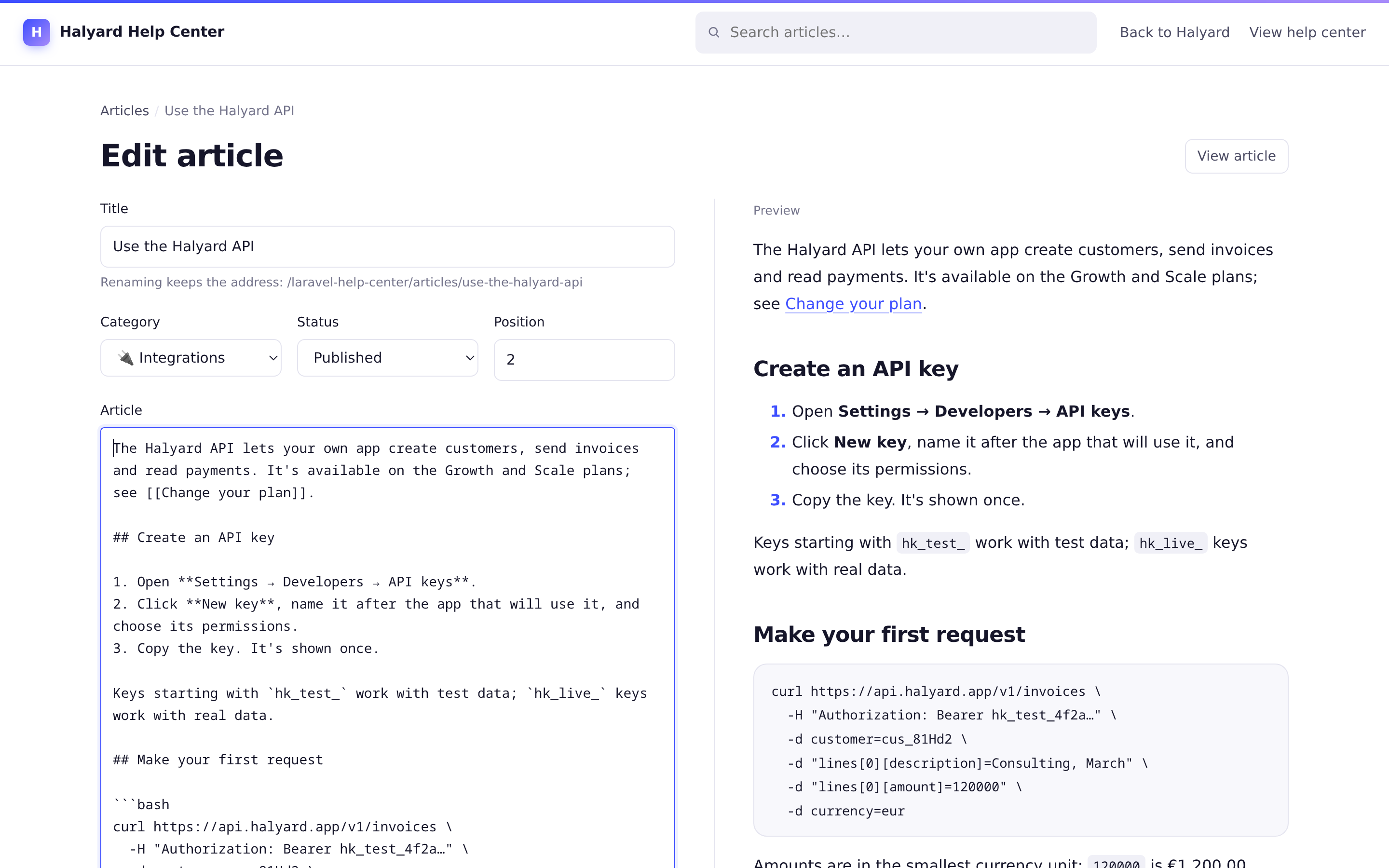Click the -d currency=eur line in preview
The height and width of the screenshot is (868, 1389).
pos(845,811)
